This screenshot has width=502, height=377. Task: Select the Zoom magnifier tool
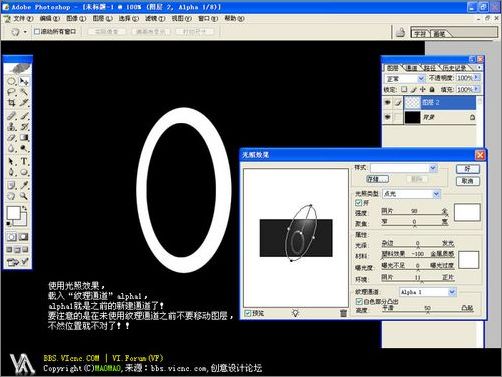pyautogui.click(x=24, y=196)
